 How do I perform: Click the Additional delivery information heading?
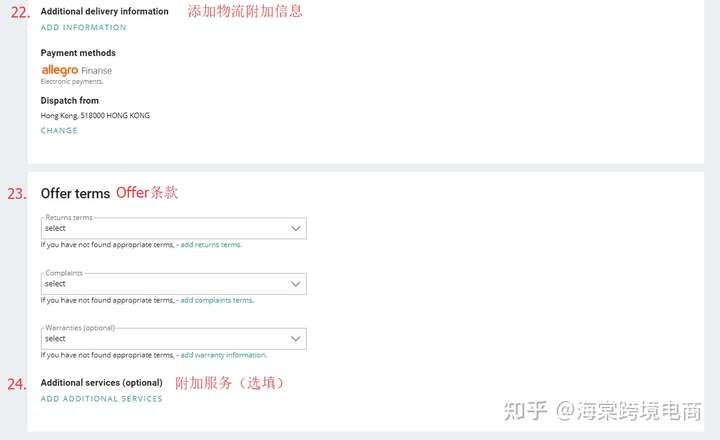click(104, 11)
